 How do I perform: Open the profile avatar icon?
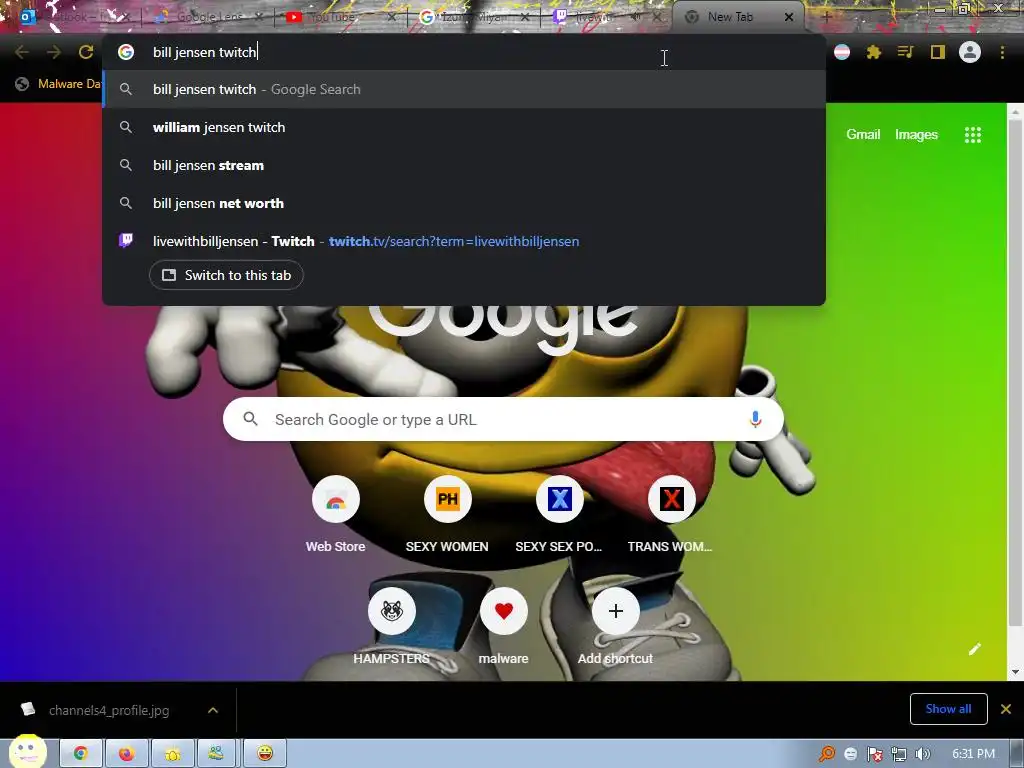tap(970, 52)
